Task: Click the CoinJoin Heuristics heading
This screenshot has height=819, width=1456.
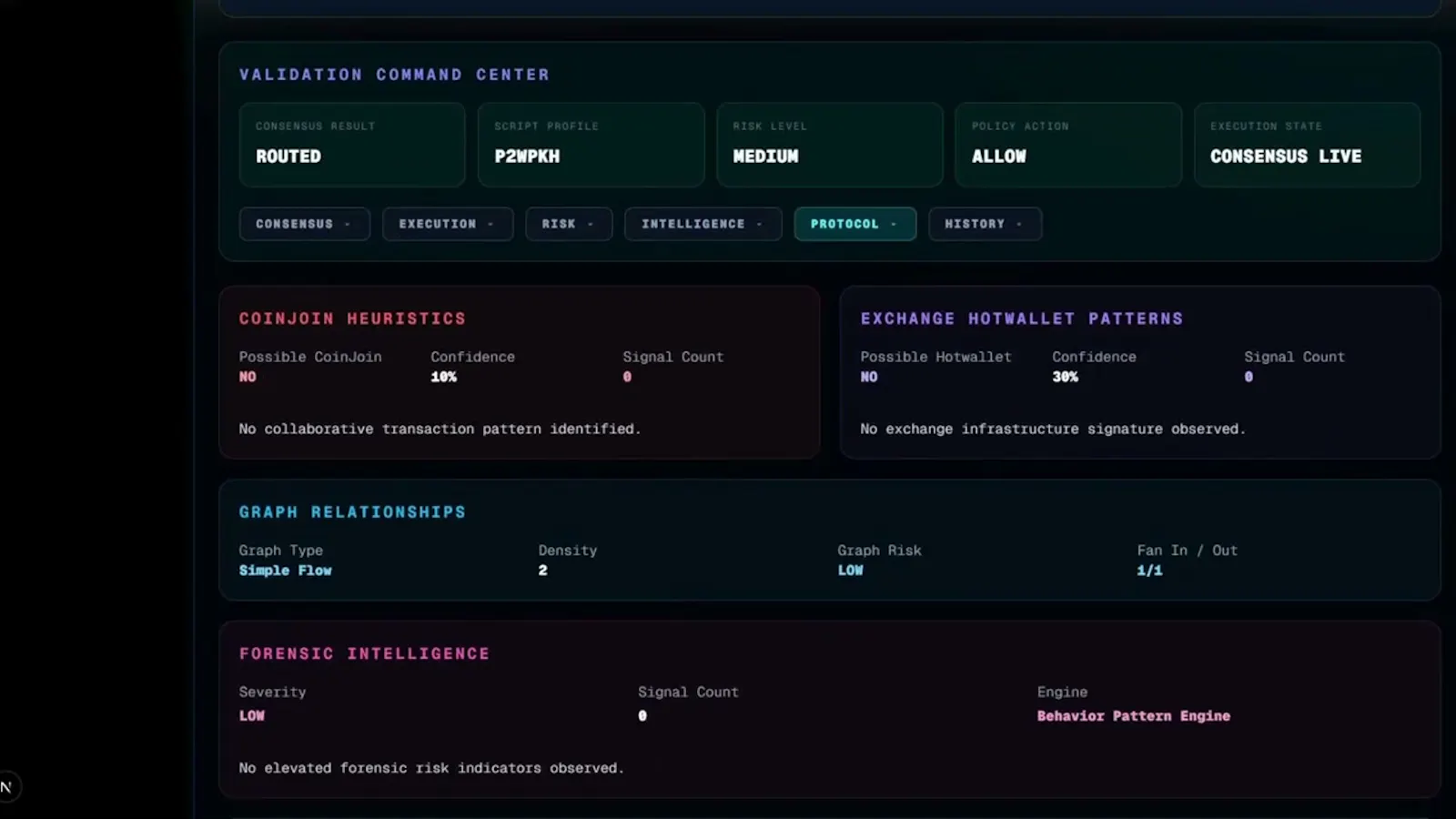Action: (352, 318)
